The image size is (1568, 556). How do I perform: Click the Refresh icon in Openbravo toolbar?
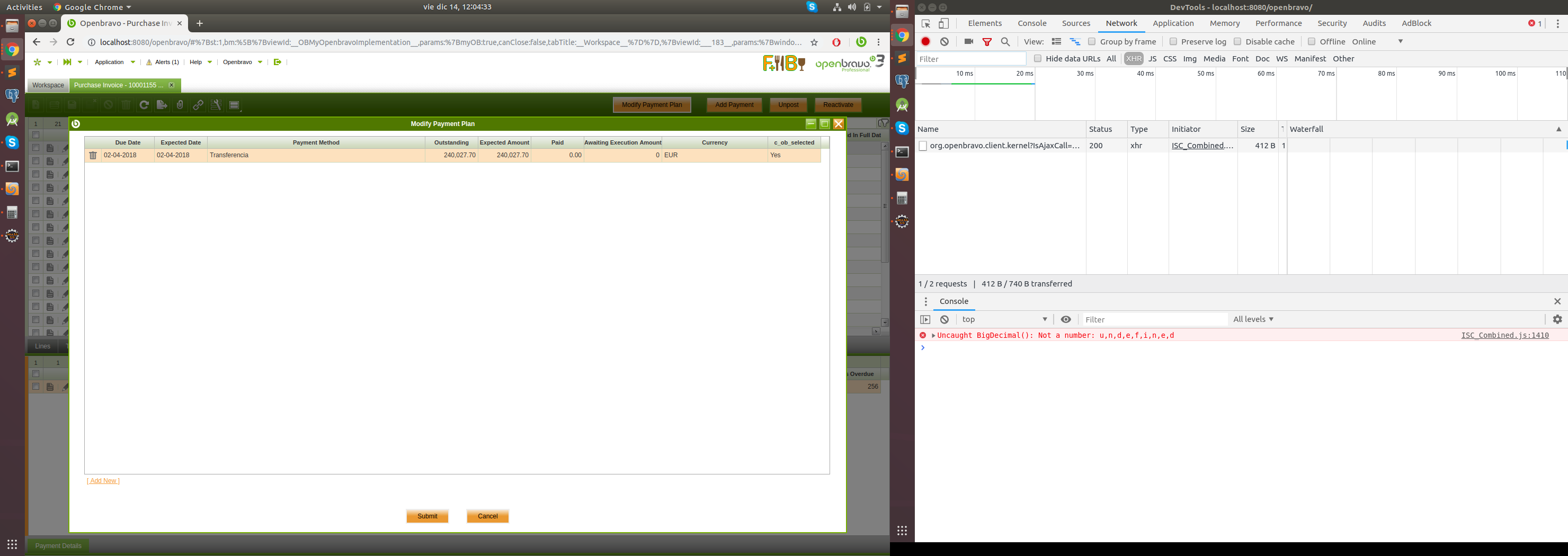tap(144, 105)
